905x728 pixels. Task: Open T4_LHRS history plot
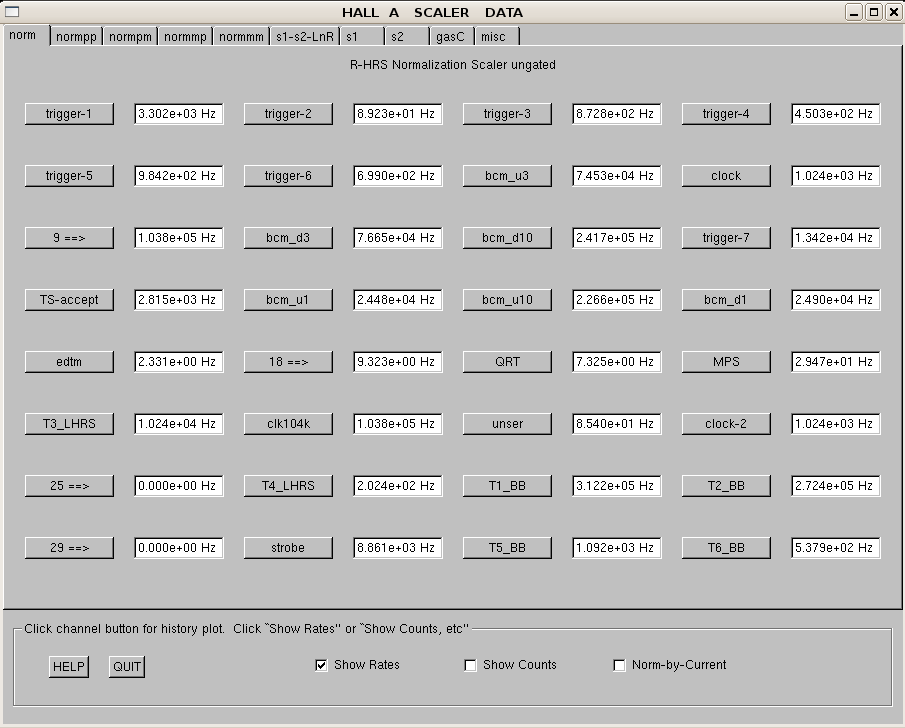point(288,486)
